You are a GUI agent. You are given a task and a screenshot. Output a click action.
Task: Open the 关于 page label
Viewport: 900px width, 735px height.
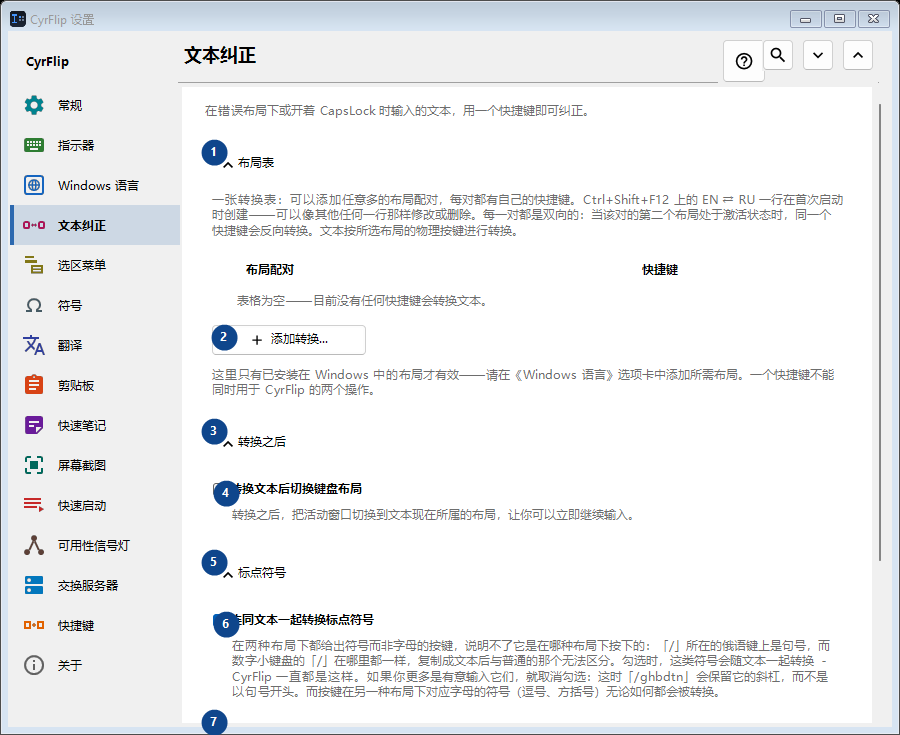coord(70,665)
